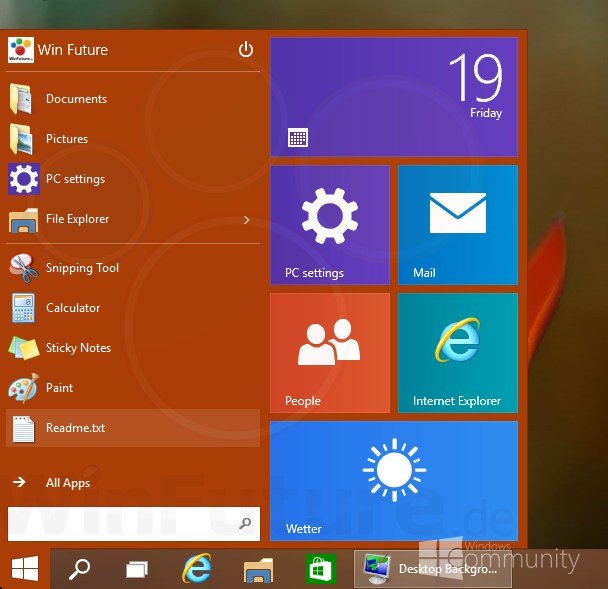Open the Readme.txt document icon
Image resolution: width=608 pixels, height=589 pixels.
pos(23,429)
